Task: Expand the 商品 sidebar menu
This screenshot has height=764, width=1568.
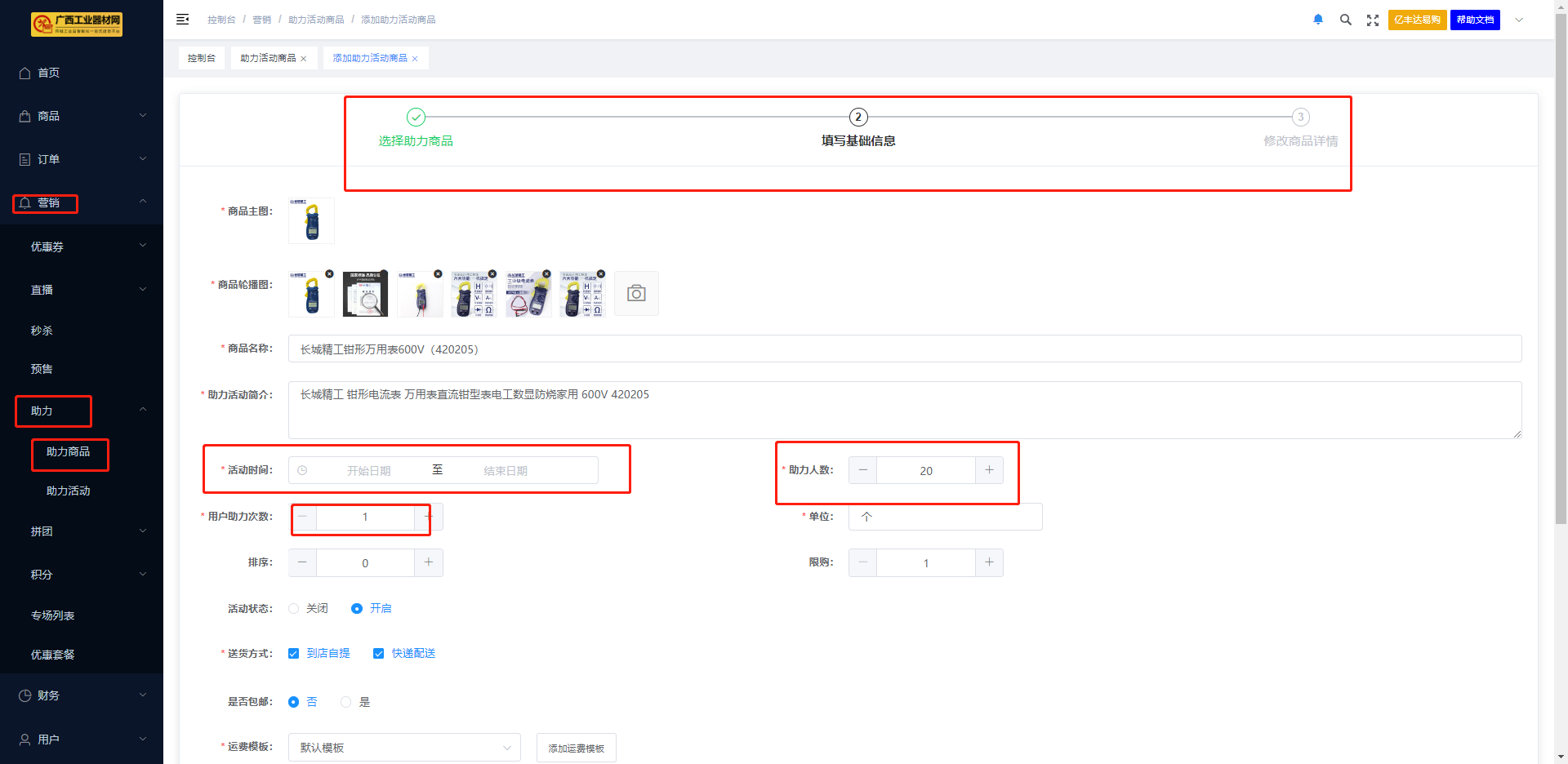Action: tap(82, 116)
